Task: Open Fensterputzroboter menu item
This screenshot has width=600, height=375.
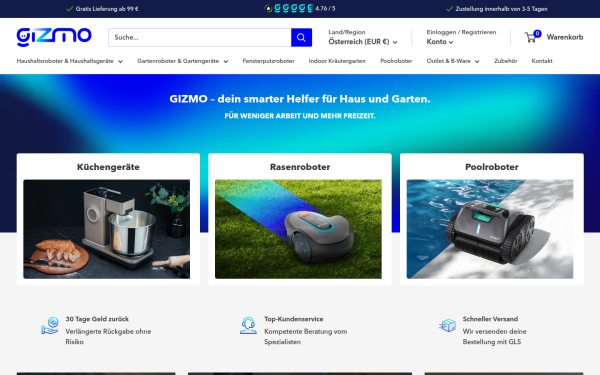Action: (x=268, y=61)
